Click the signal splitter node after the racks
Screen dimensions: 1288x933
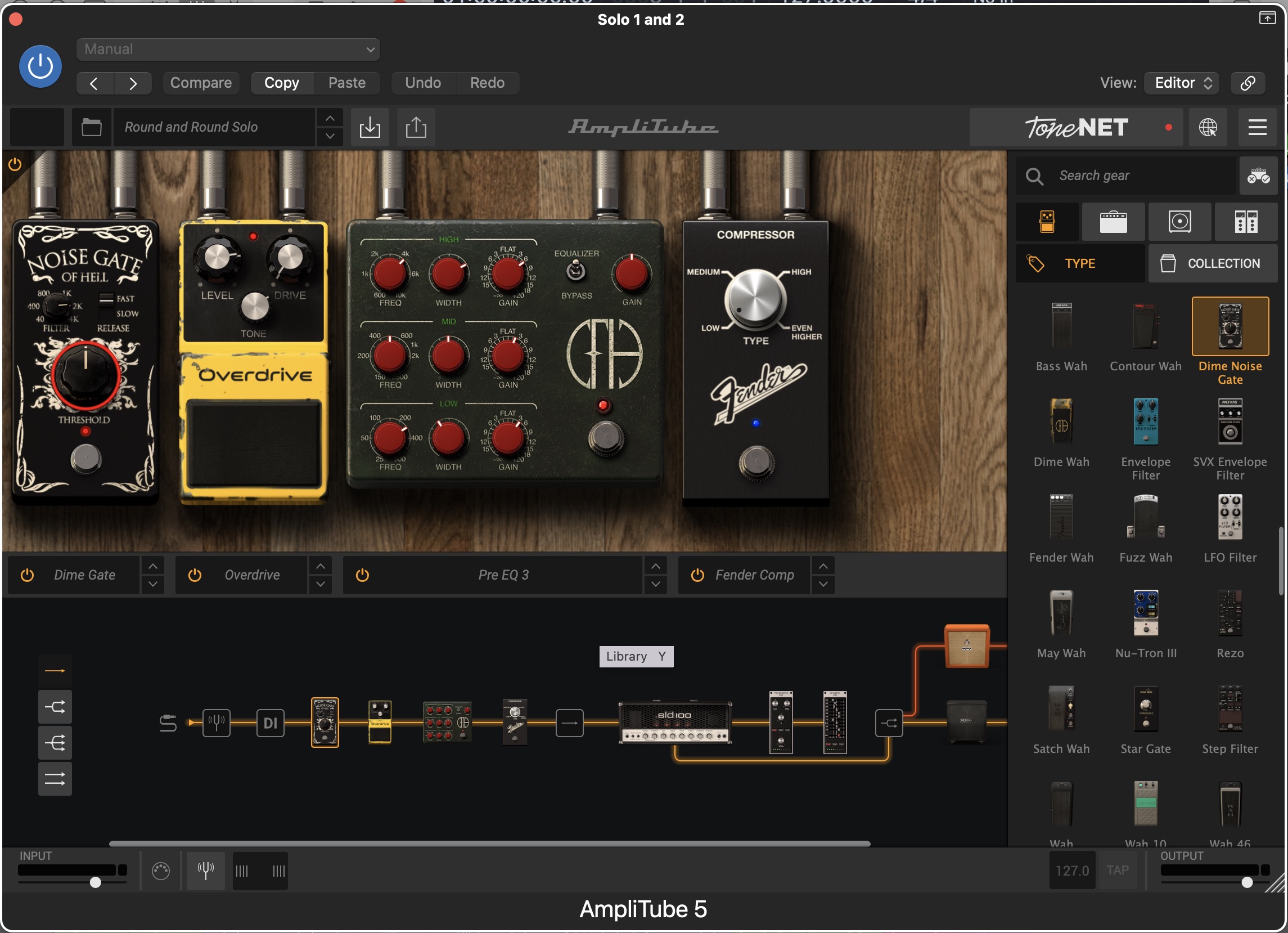889,723
